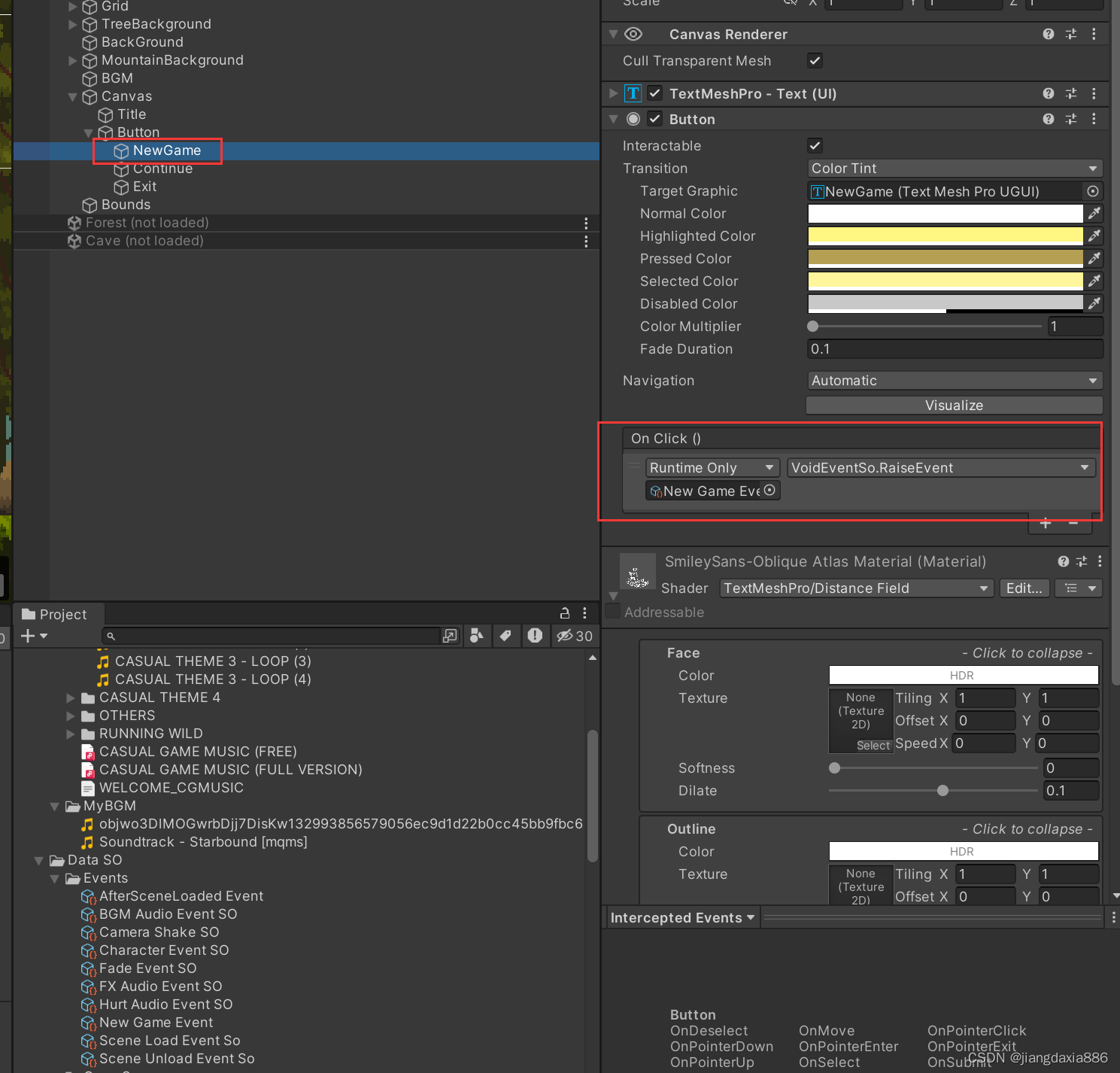Open material help reference icon
This screenshot has height=1073, width=1120.
1063,561
